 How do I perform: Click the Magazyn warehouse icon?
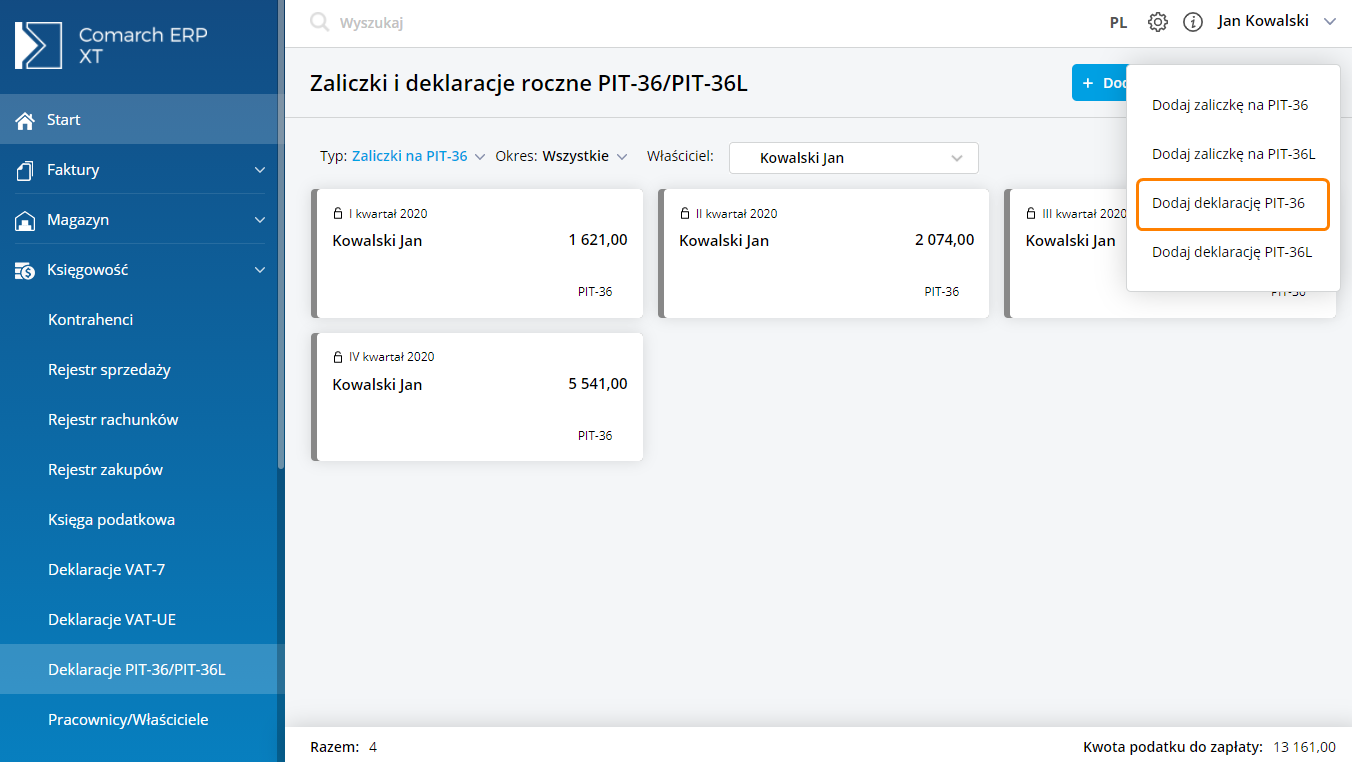pyautogui.click(x=25, y=220)
